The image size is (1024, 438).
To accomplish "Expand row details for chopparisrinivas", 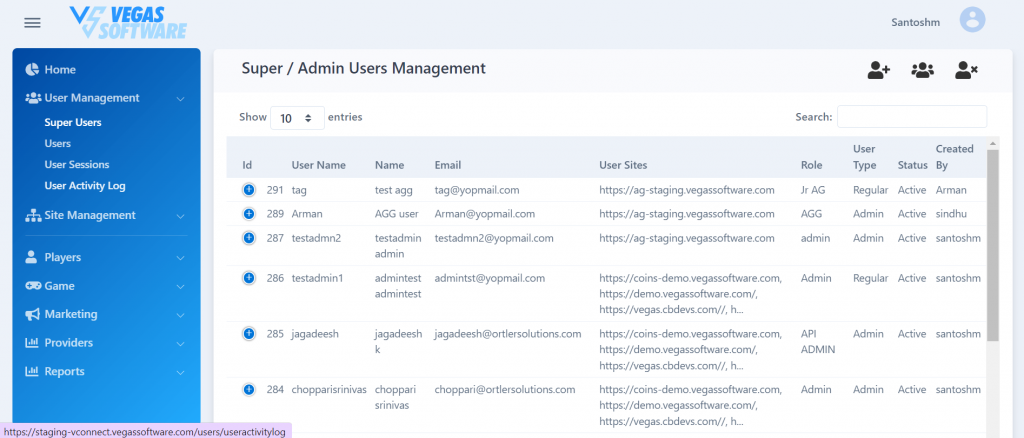I will point(248,390).
